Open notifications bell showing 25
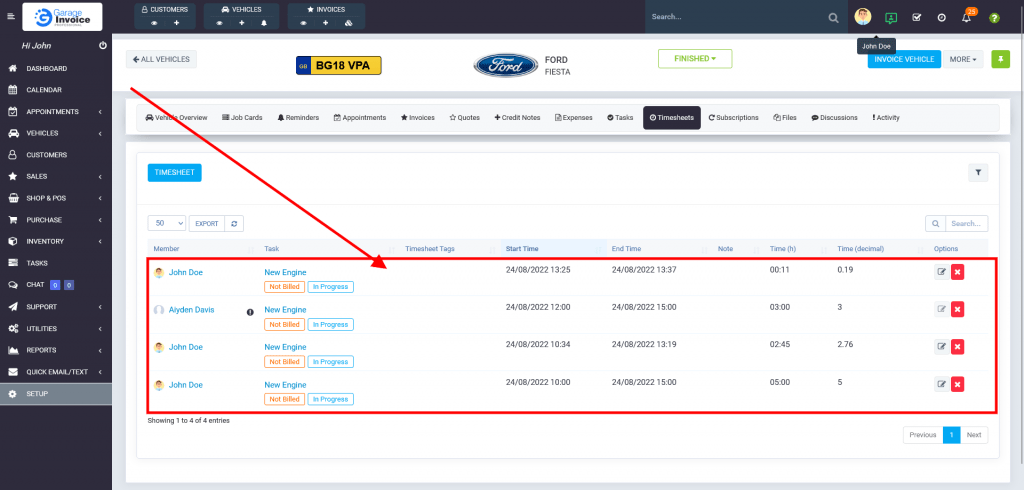 pyautogui.click(x=967, y=17)
